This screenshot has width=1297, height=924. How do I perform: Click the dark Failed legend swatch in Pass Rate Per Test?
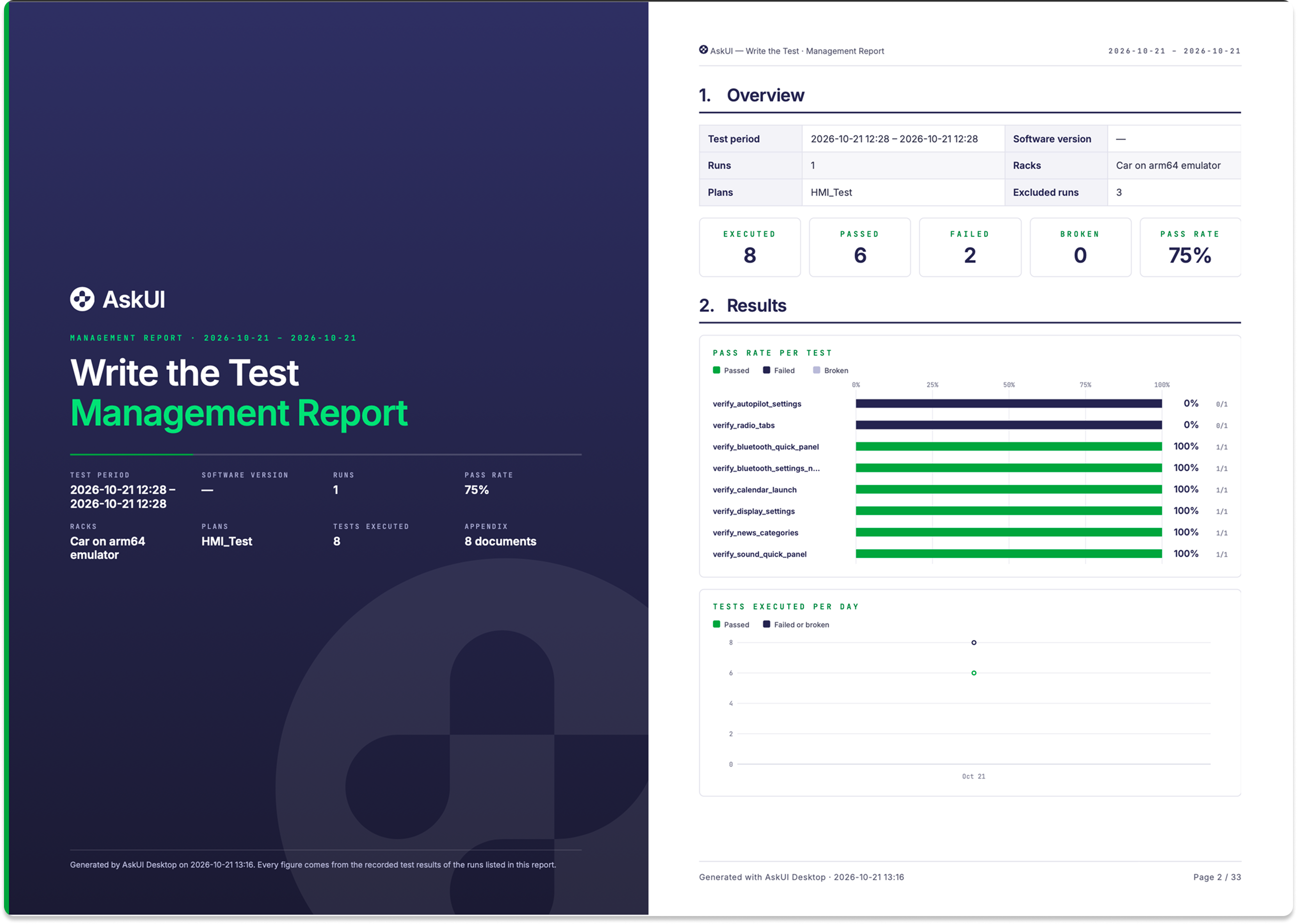766,371
